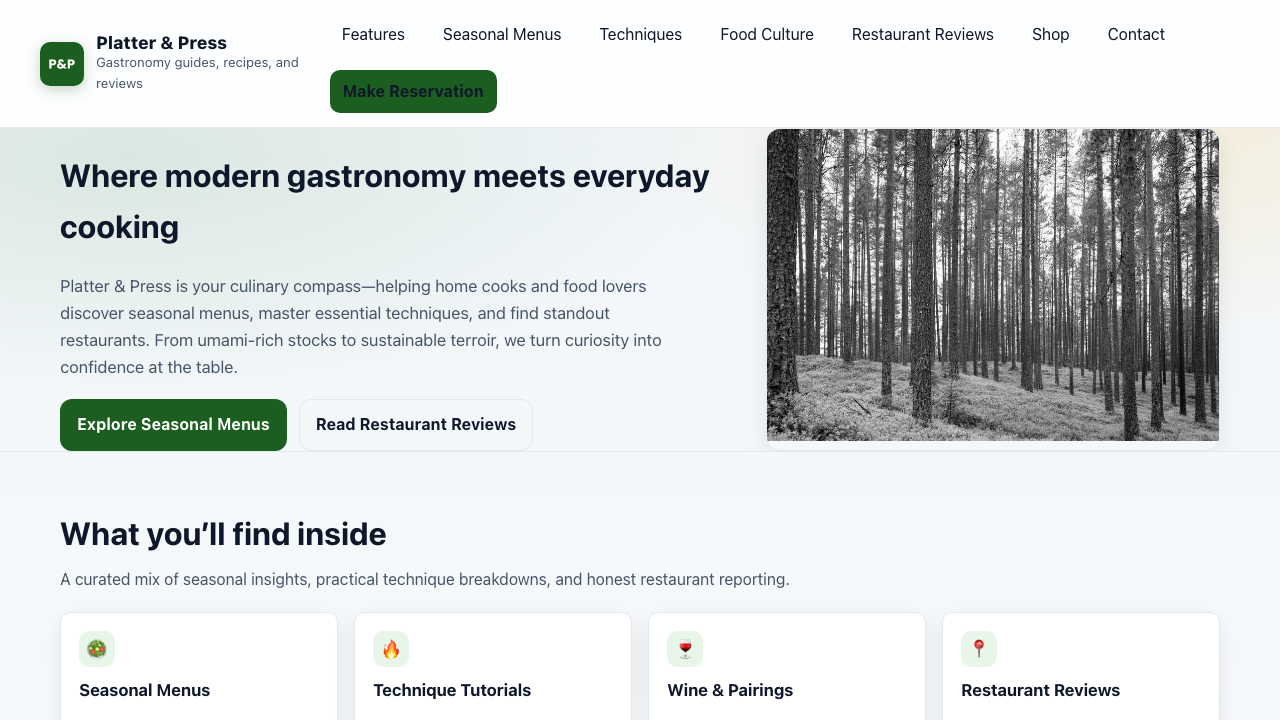The height and width of the screenshot is (720, 1280).
Task: Click the pin icon on Restaurant Reviews card
Action: (x=979, y=649)
